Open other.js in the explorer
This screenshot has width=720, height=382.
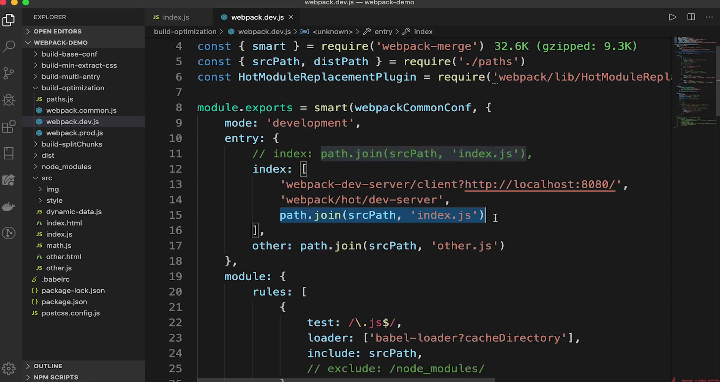pyautogui.click(x=84, y=268)
